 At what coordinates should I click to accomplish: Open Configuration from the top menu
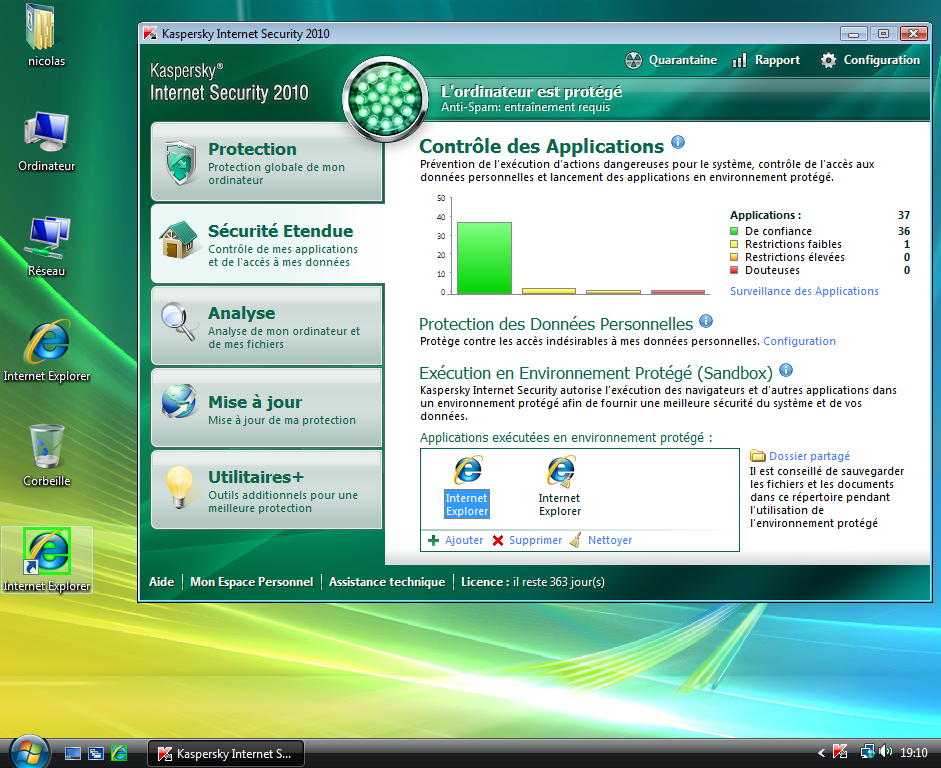870,60
